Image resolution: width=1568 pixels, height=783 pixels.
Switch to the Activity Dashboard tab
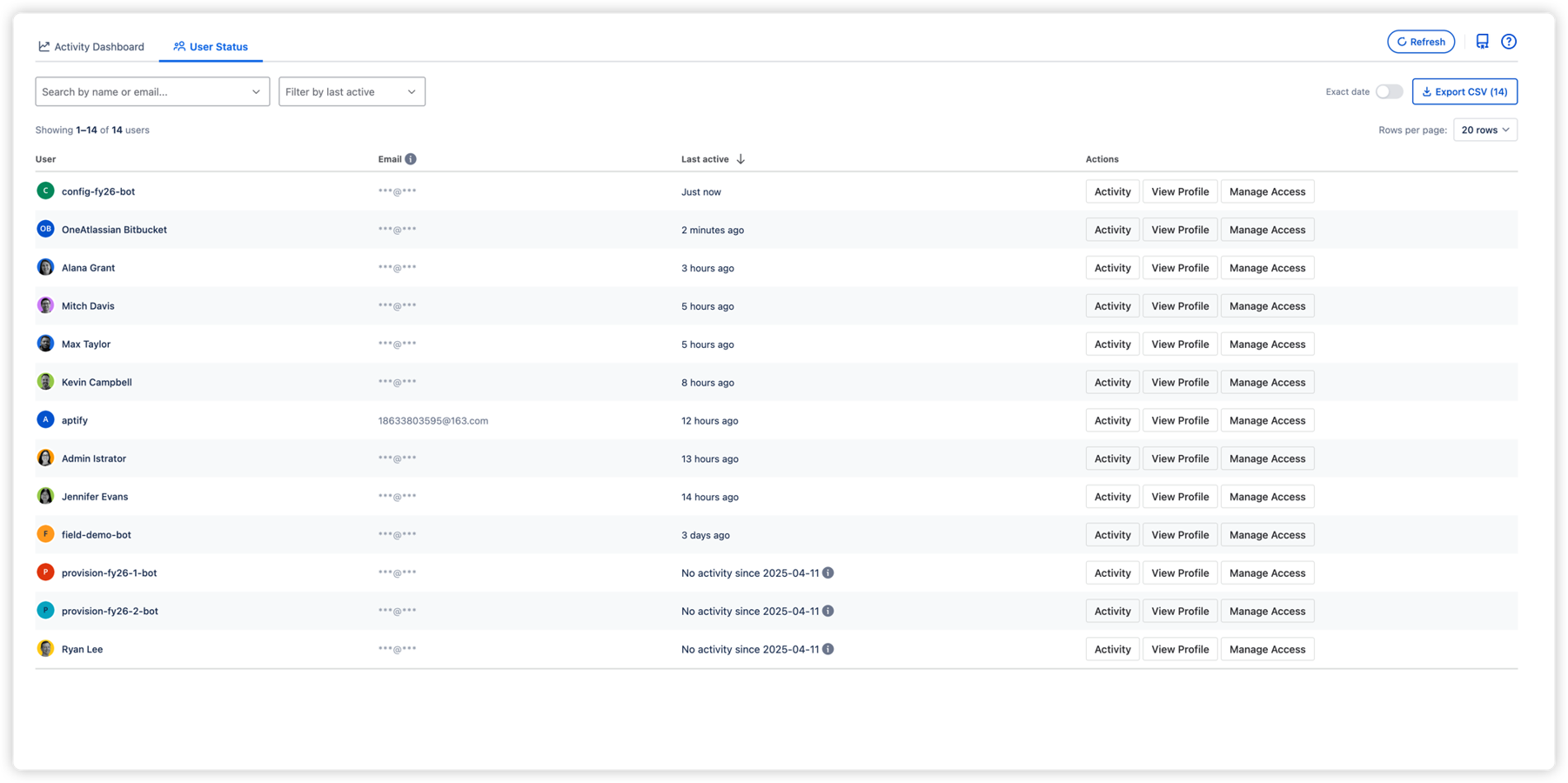[x=91, y=47]
